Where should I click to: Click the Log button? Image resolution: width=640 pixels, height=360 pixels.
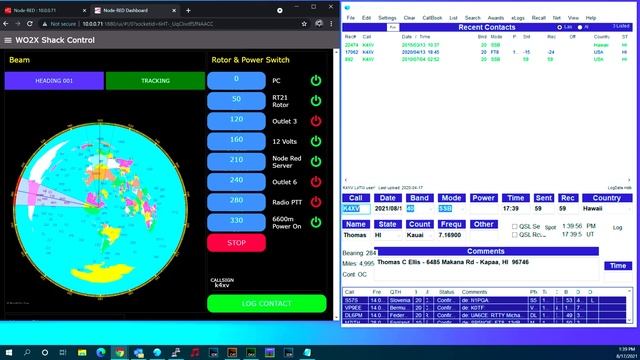(x=617, y=227)
